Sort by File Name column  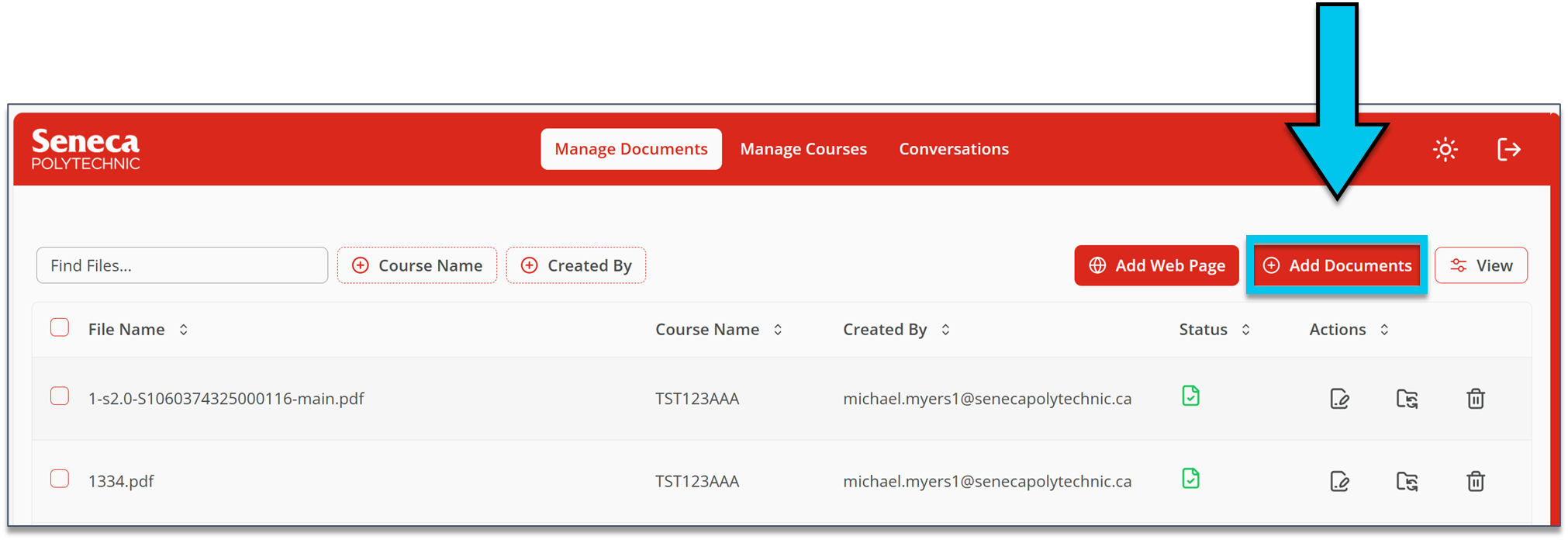point(138,330)
